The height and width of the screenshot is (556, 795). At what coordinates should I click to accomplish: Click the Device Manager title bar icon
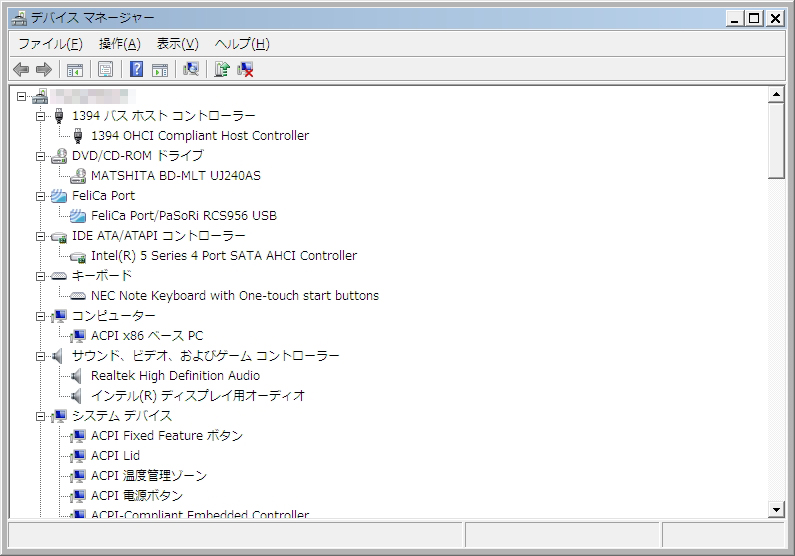click(x=19, y=18)
